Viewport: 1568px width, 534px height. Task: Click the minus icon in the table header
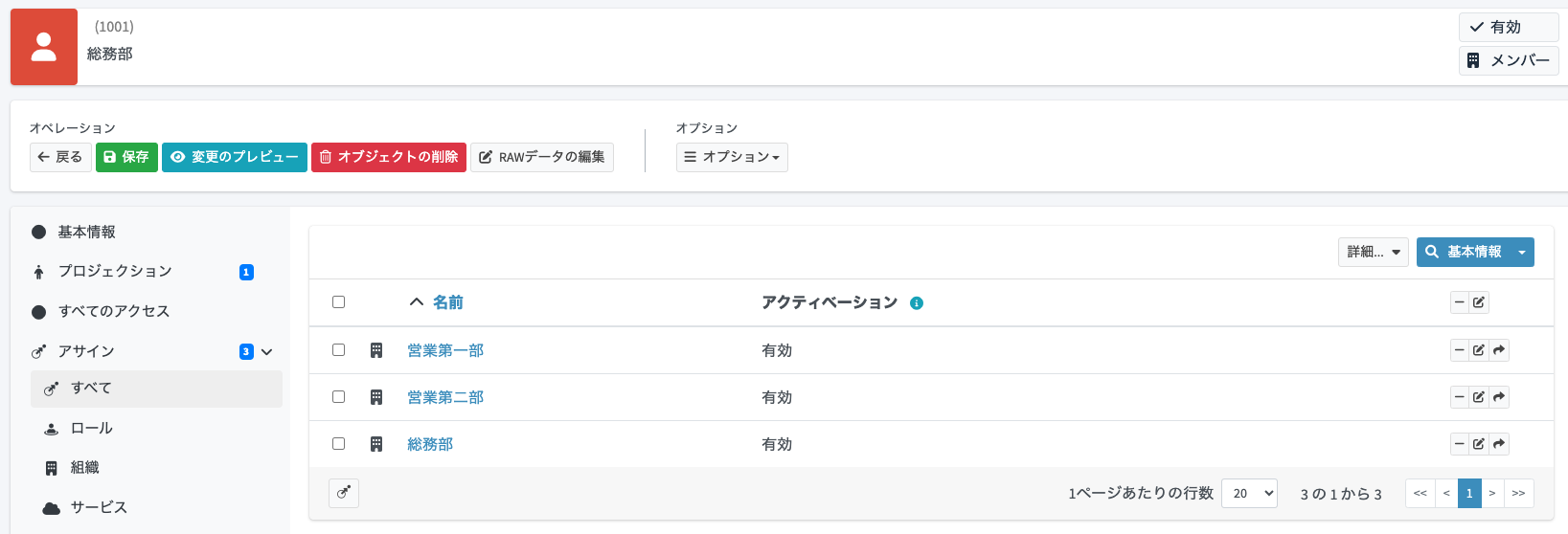tap(1459, 302)
